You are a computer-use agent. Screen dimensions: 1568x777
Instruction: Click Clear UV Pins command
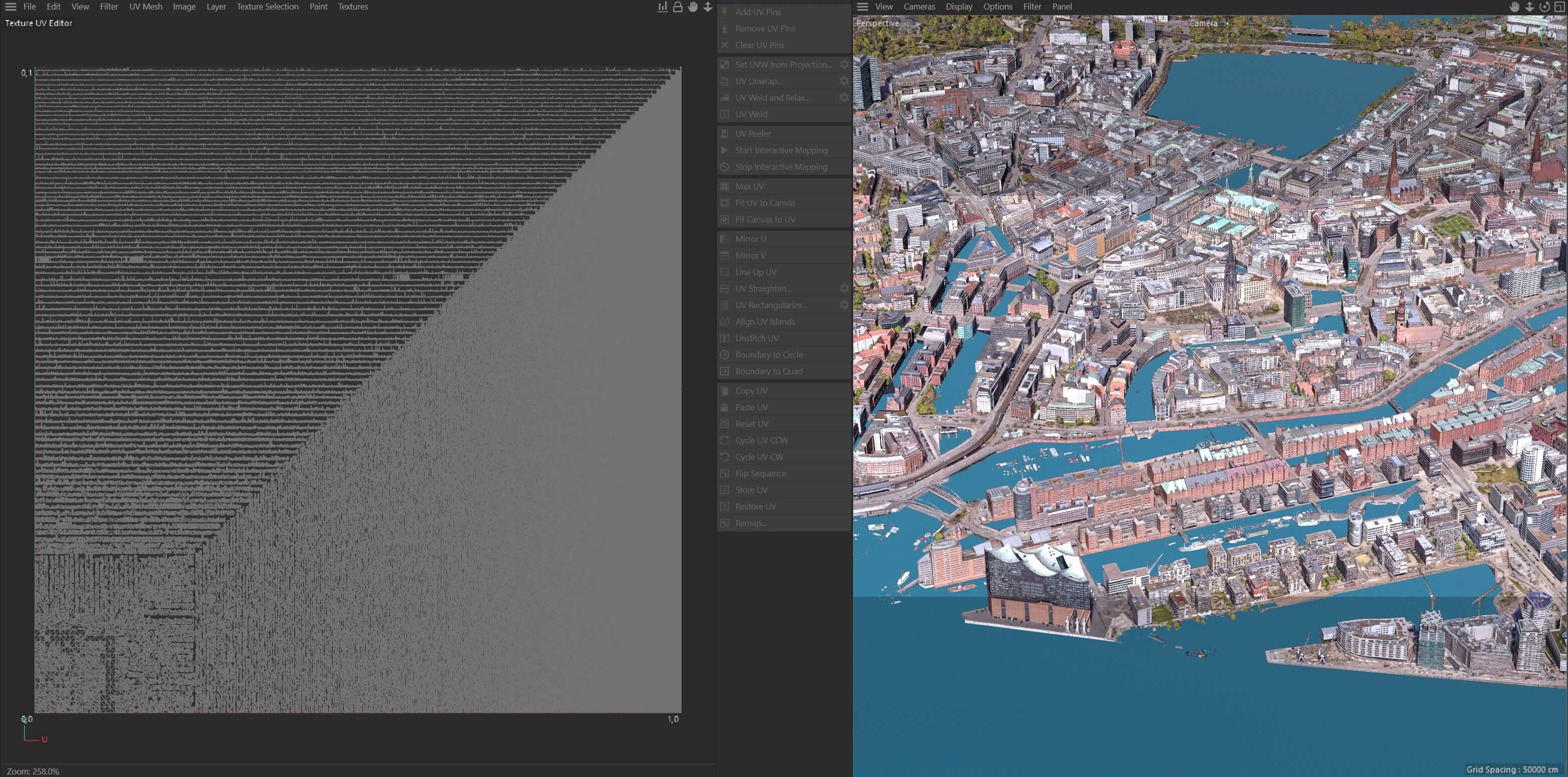tap(784, 45)
